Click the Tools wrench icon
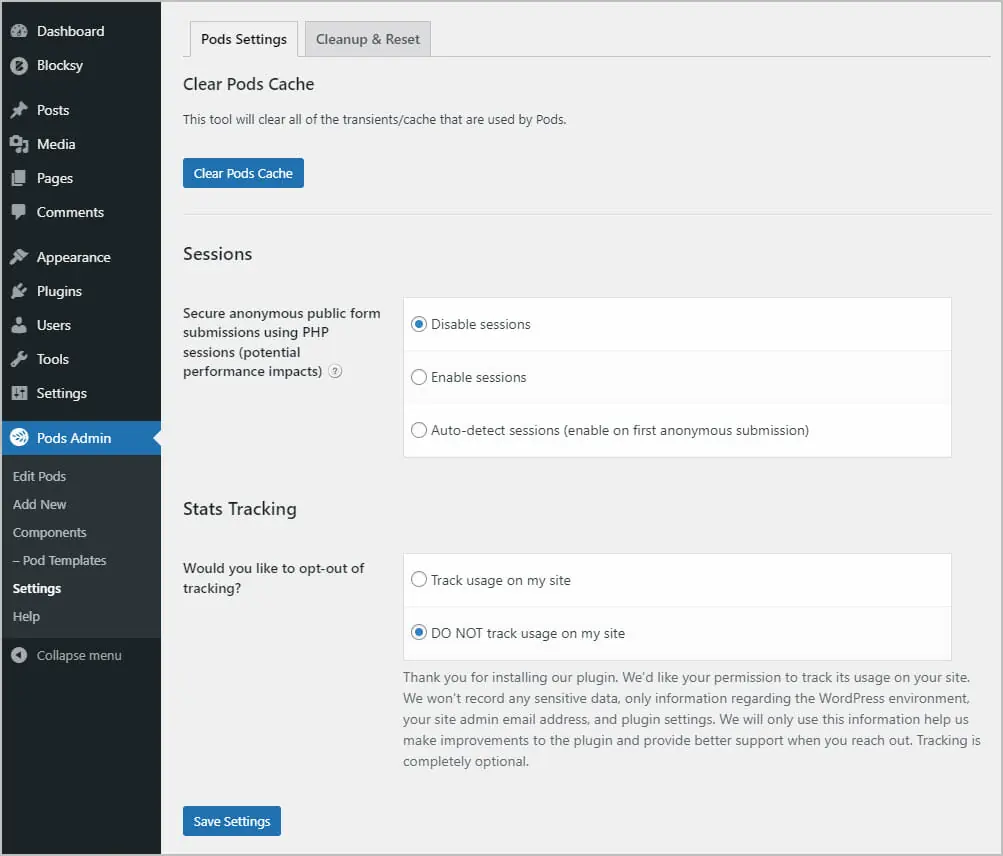This screenshot has height=856, width=1003. (x=19, y=359)
